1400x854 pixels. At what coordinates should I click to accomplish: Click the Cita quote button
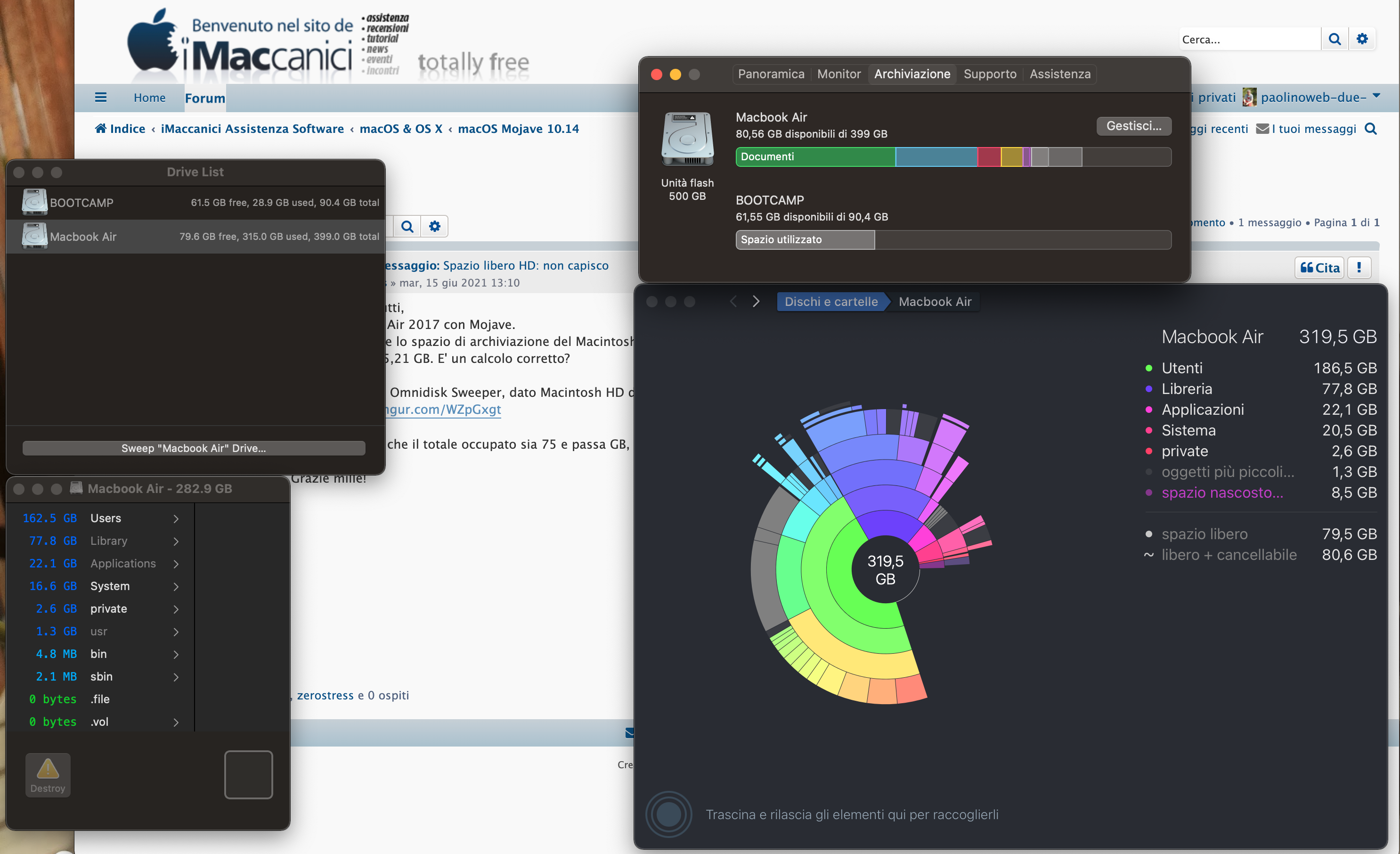click(1319, 268)
